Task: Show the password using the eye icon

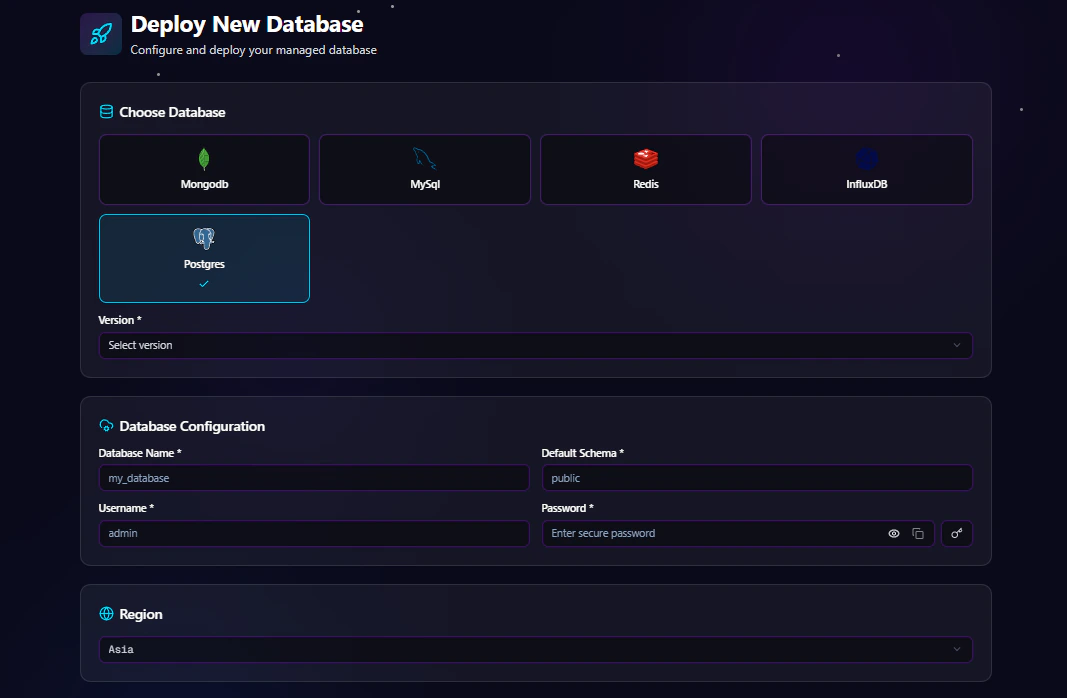Action: [x=894, y=533]
